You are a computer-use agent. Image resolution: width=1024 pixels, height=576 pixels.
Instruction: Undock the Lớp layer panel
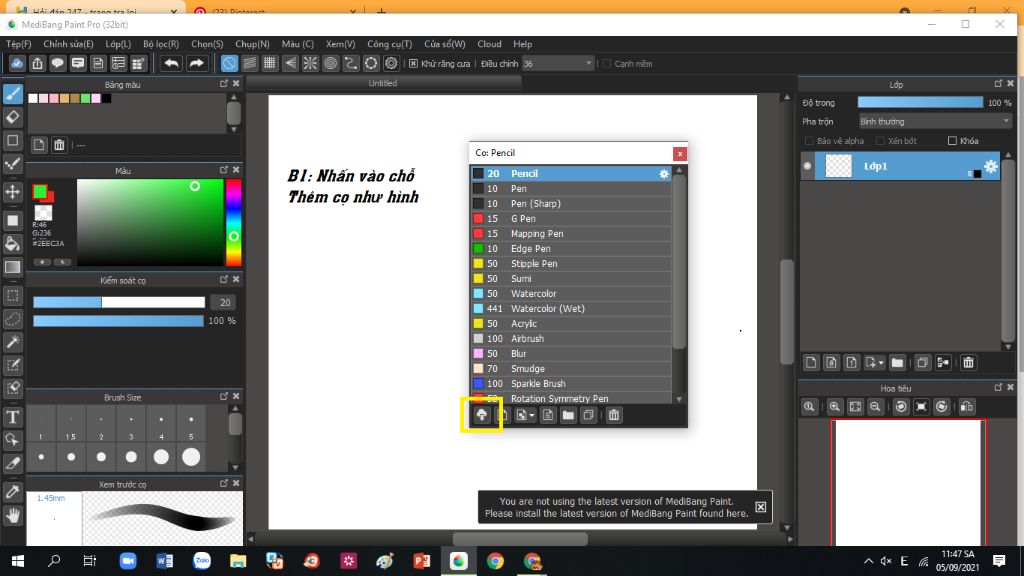(998, 84)
